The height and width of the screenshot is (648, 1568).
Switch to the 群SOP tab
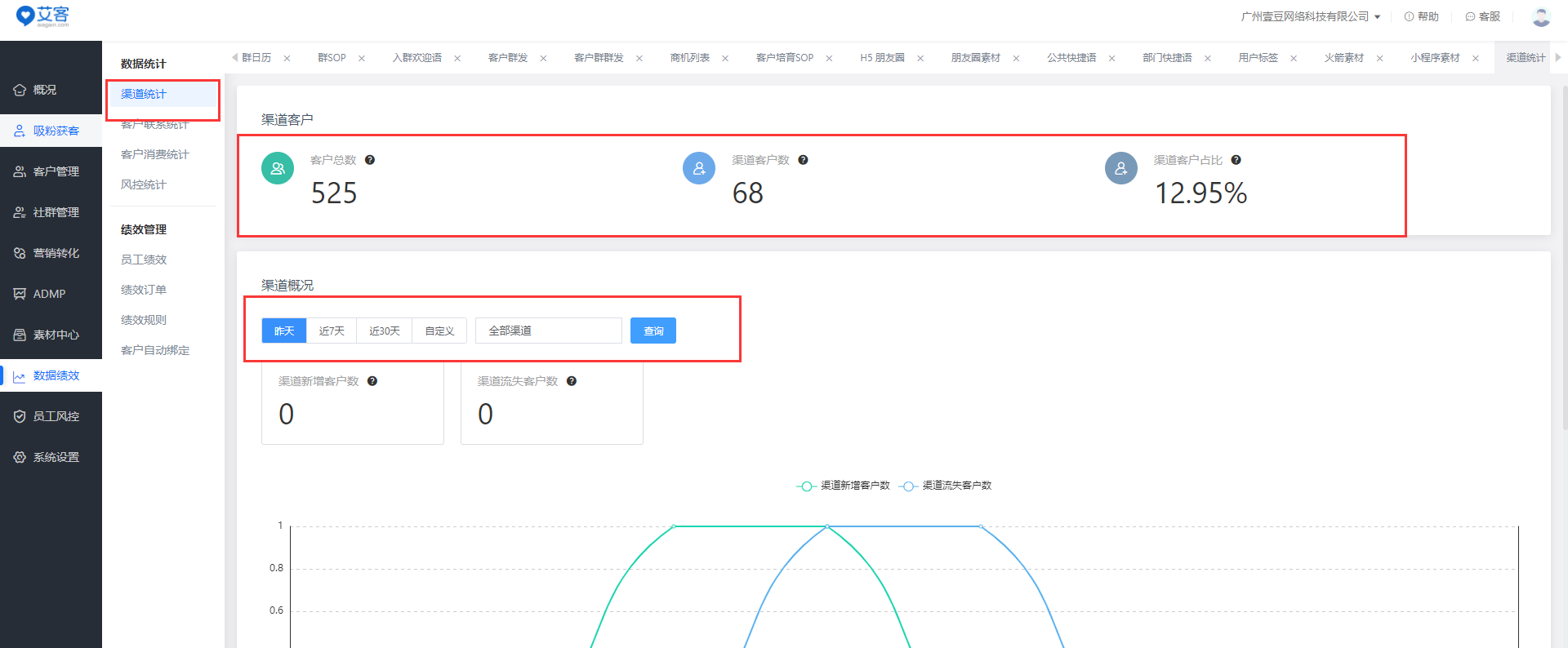332,58
